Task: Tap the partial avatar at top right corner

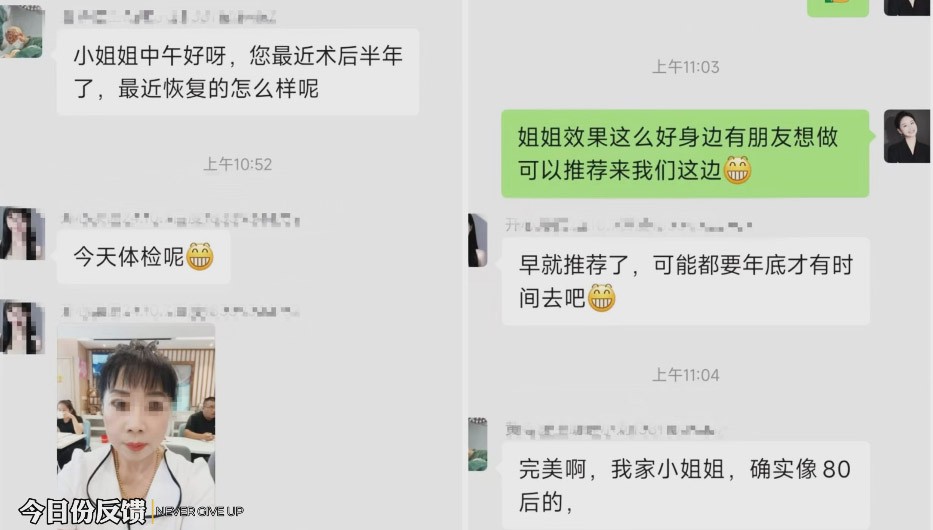Action: click(907, 8)
